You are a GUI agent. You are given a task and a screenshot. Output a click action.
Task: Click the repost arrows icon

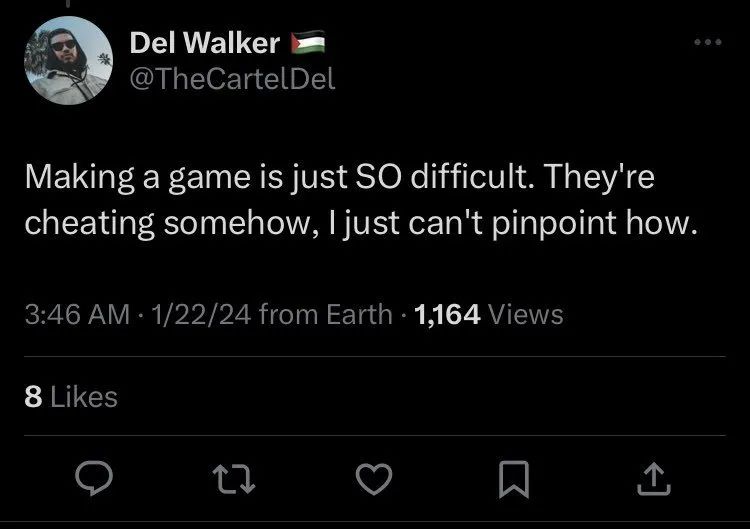[x=233, y=480]
